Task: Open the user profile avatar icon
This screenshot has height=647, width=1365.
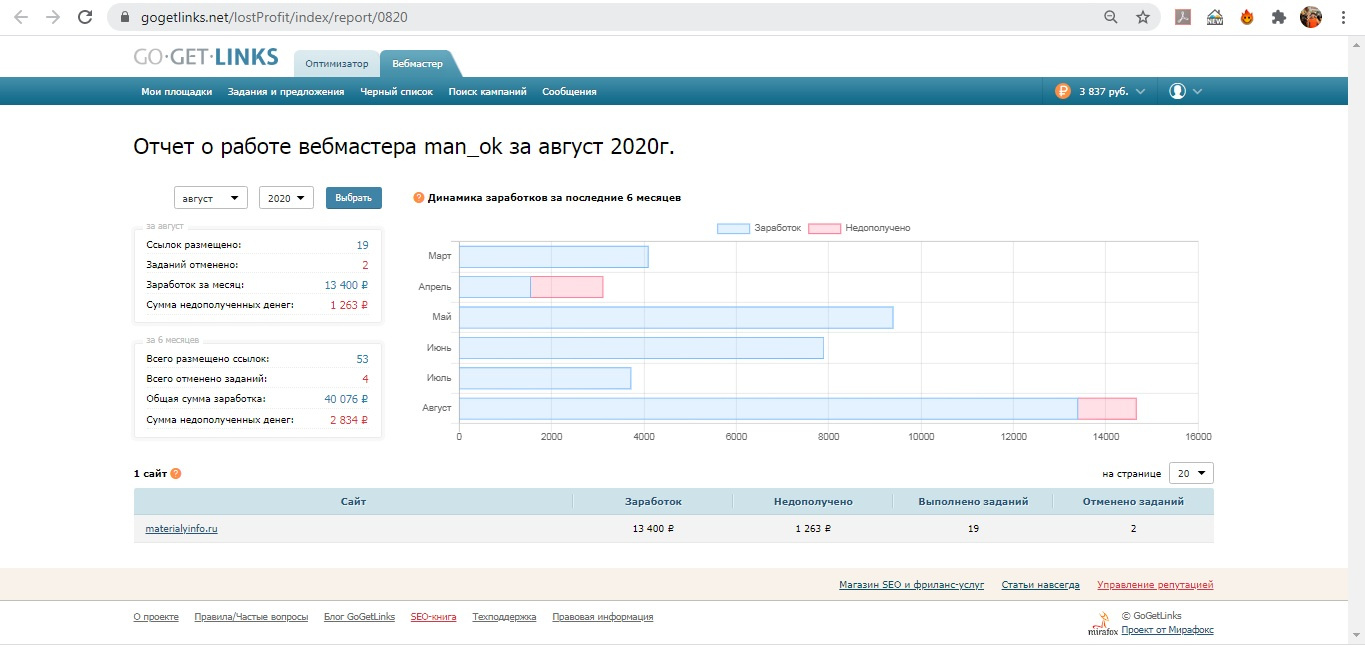Action: point(1177,91)
